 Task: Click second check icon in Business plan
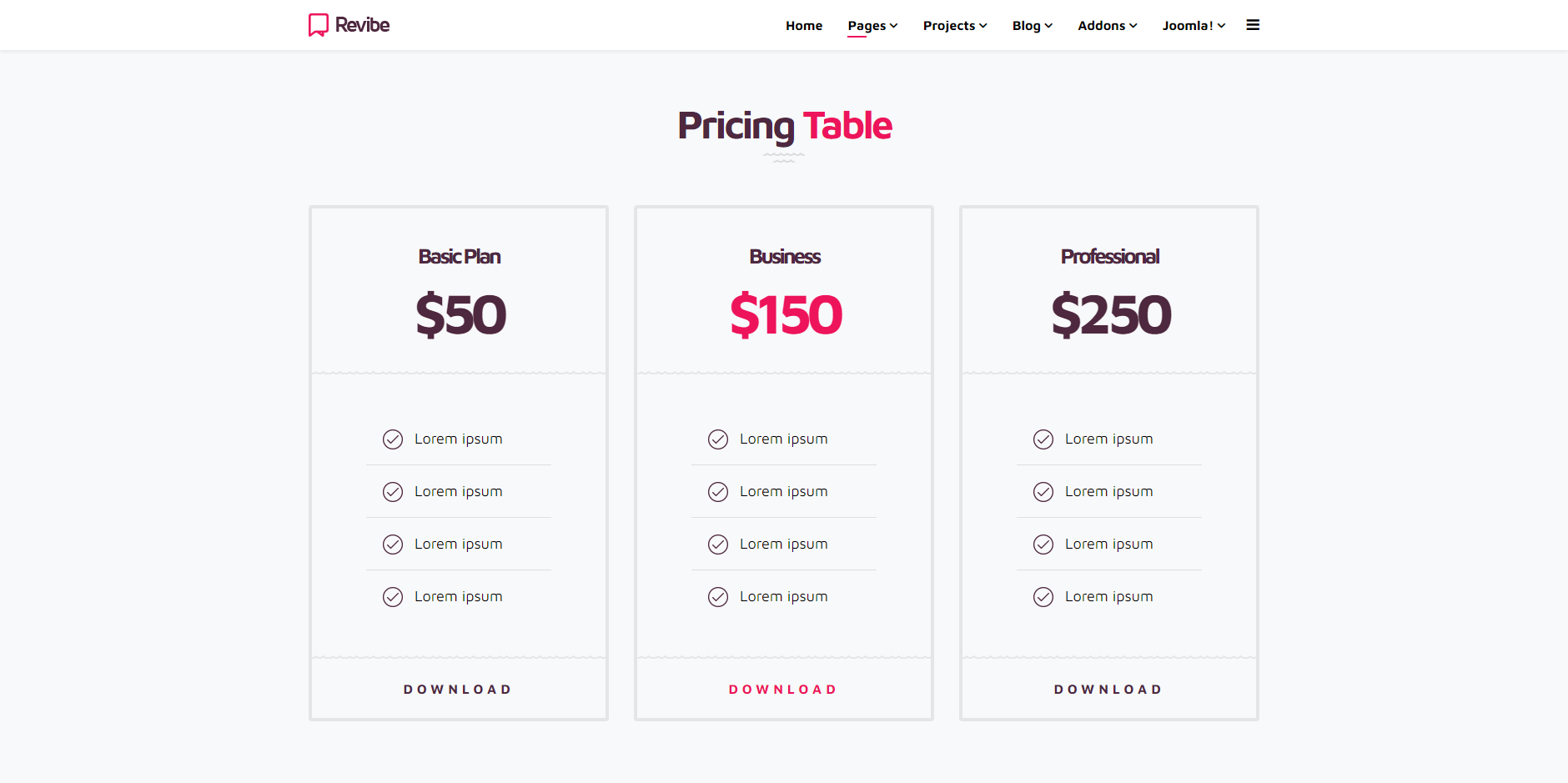tap(718, 492)
